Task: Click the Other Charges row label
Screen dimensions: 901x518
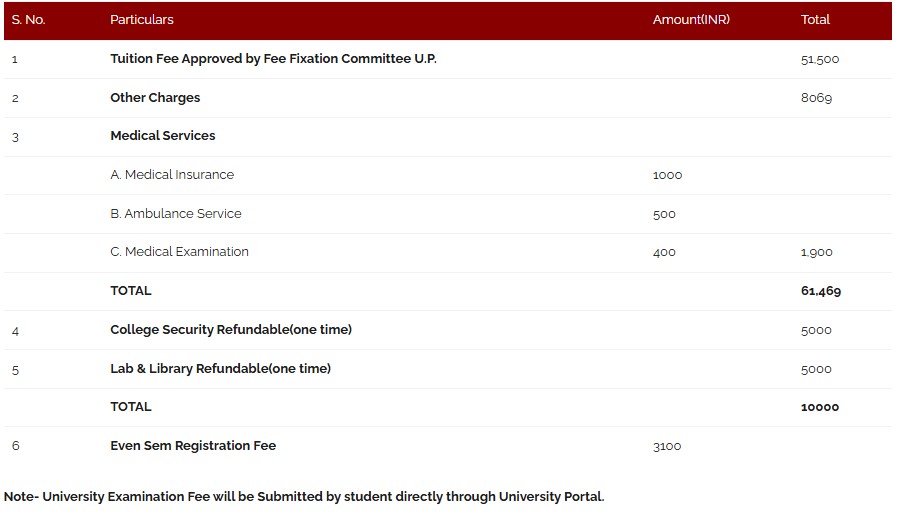Action: (x=155, y=98)
